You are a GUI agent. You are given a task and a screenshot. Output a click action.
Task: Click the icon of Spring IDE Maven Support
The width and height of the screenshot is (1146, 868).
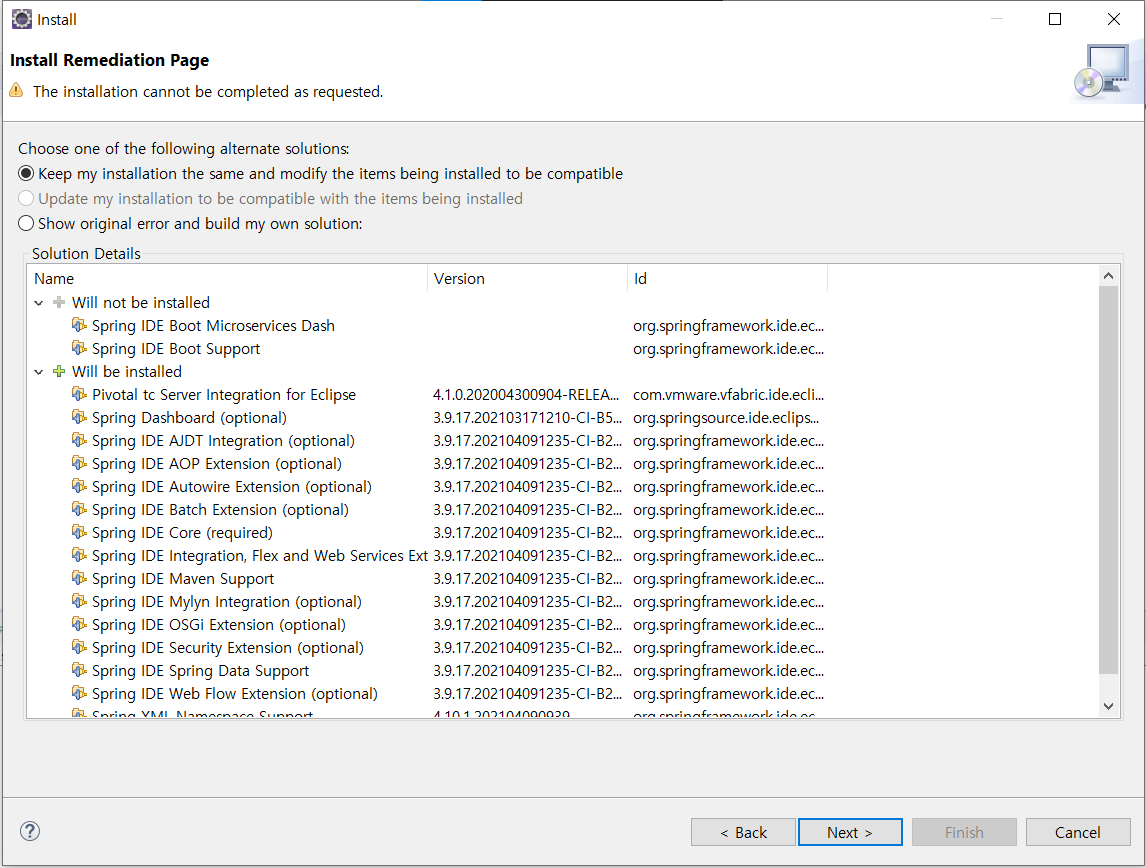(x=79, y=578)
